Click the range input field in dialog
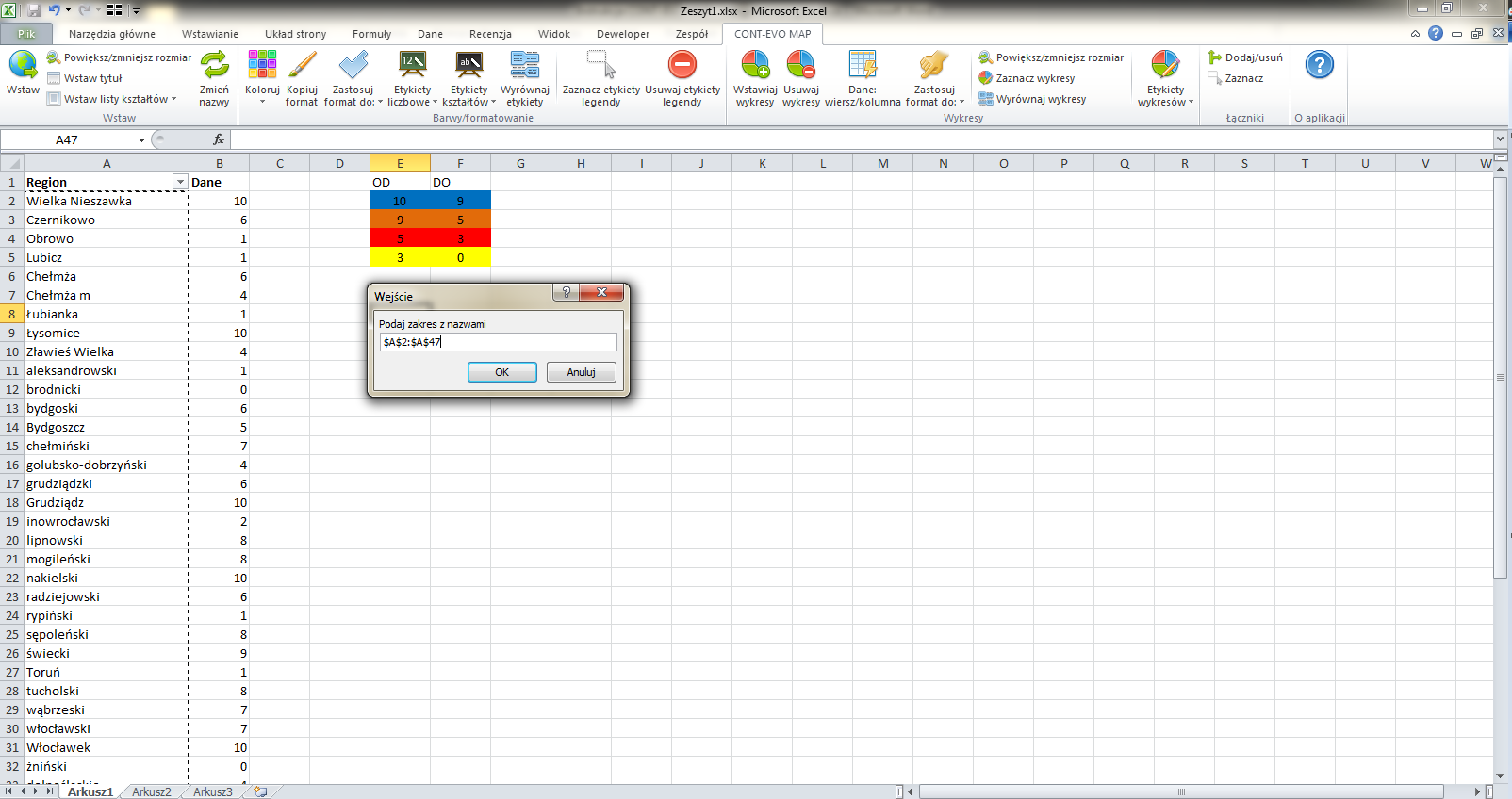Viewport: 1512px width, 799px height. (x=499, y=342)
